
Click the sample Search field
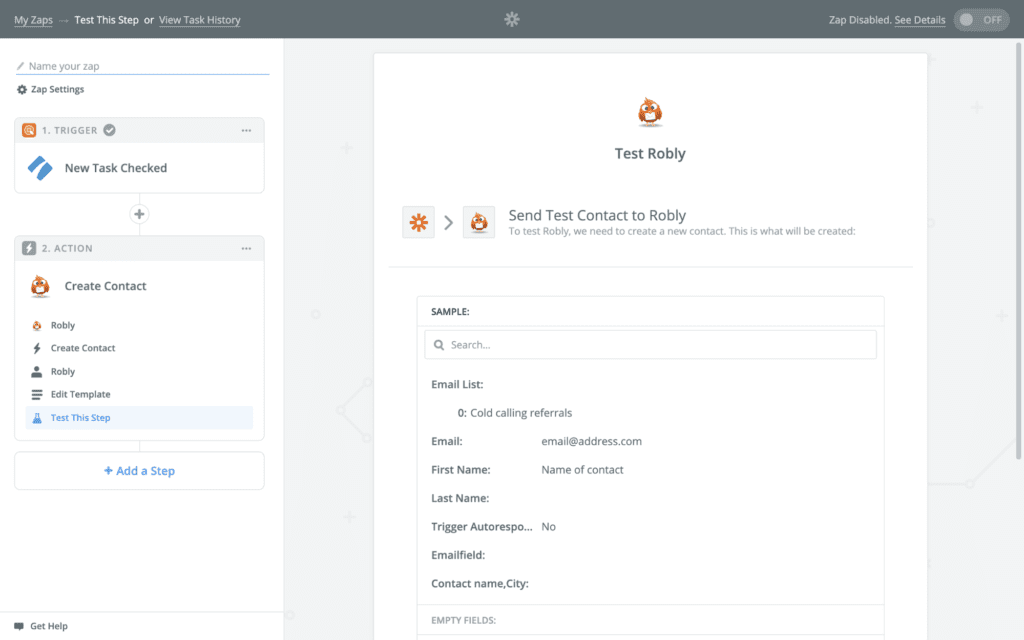tap(650, 345)
